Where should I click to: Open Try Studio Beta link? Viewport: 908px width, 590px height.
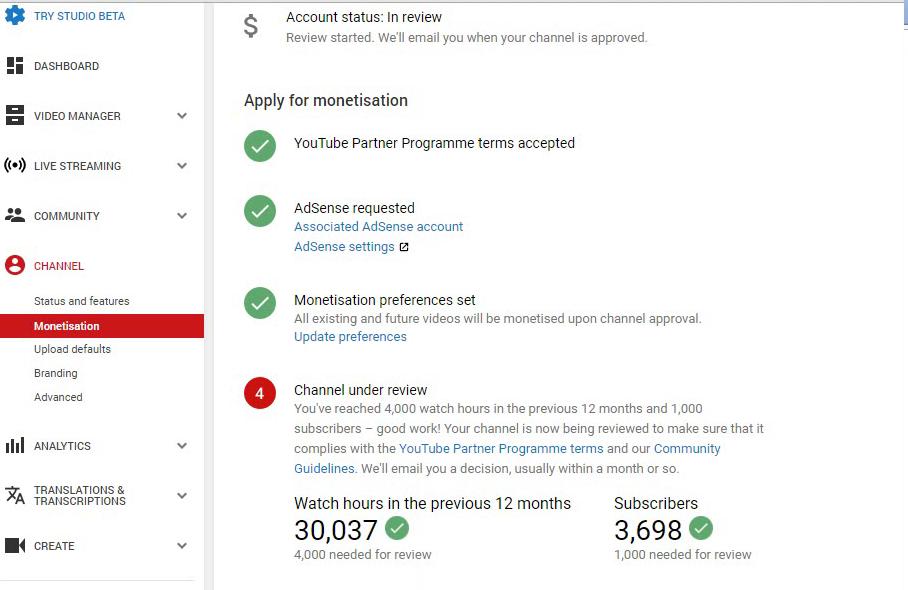(79, 16)
